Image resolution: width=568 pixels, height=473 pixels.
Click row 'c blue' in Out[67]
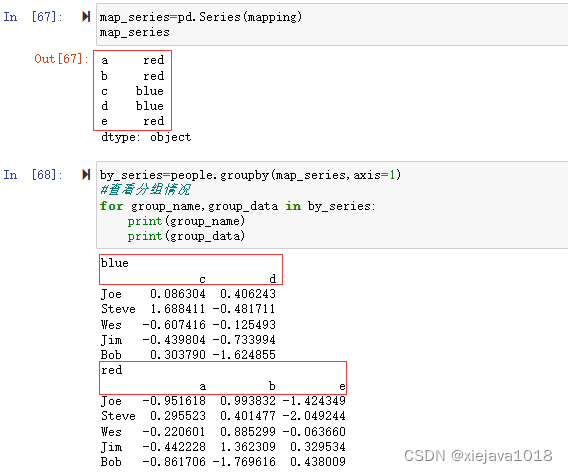click(133, 91)
